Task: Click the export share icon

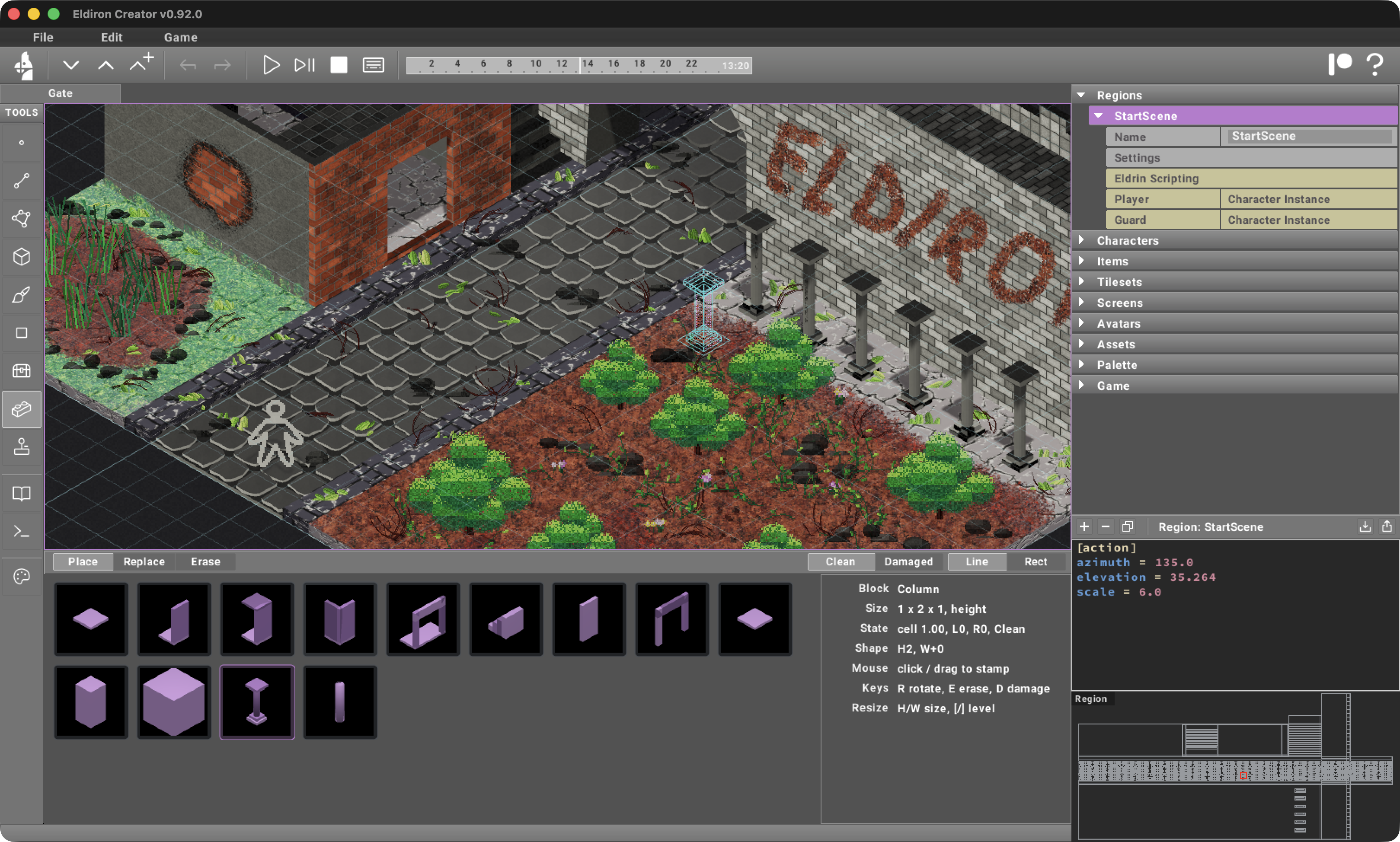Action: pyautogui.click(x=1387, y=526)
